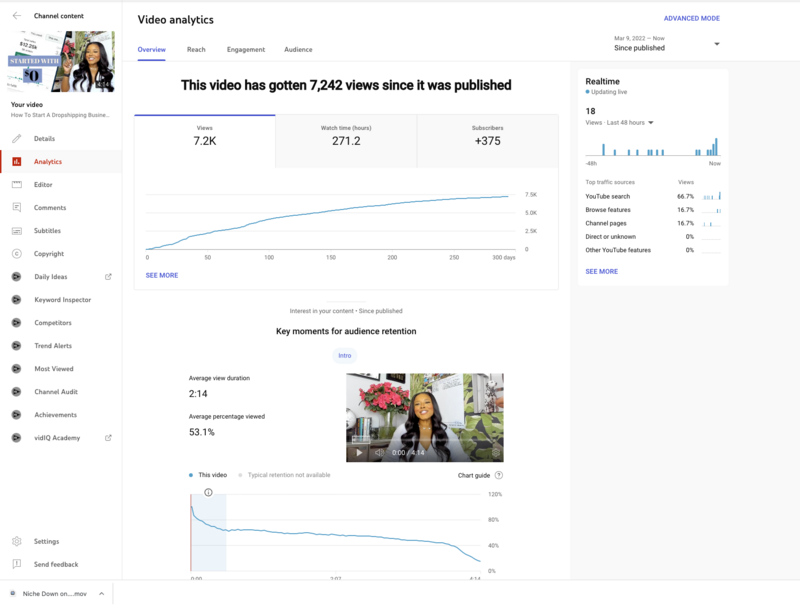800x607 pixels.
Task: Click external link icon beside Daily Ideas
Action: point(108,276)
